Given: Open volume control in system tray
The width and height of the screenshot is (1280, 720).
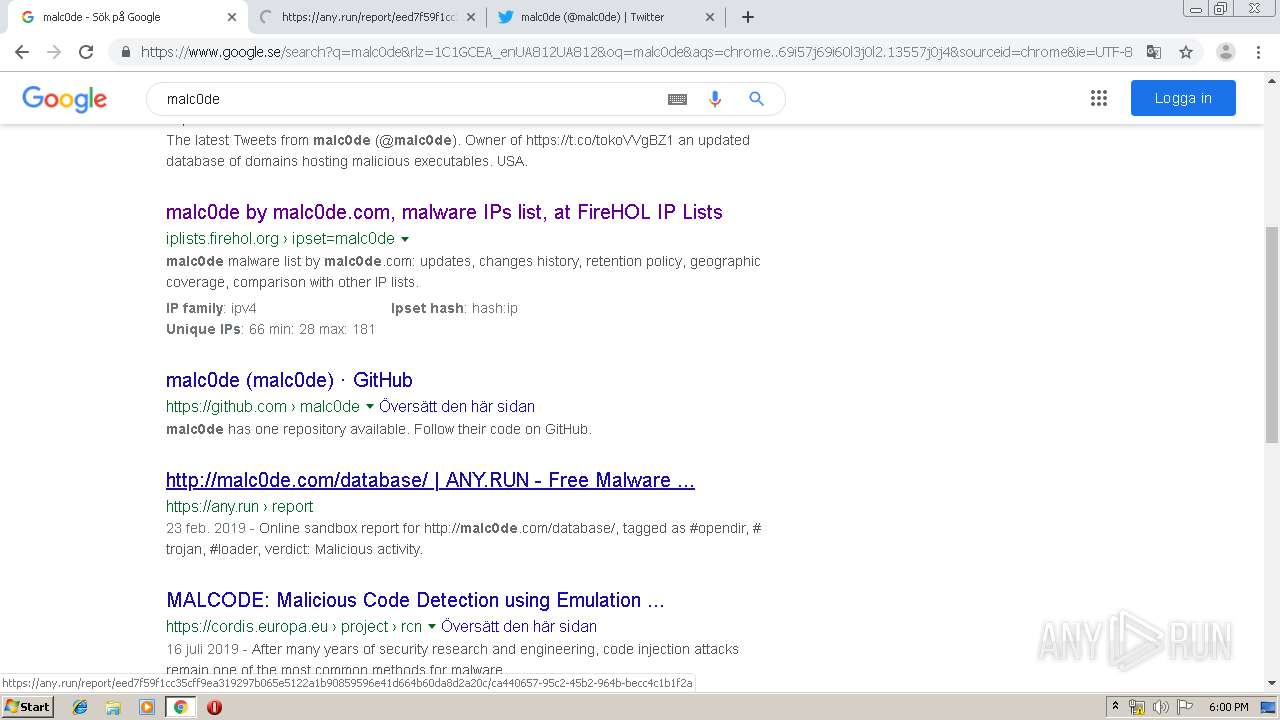Looking at the screenshot, I should (x=1161, y=707).
